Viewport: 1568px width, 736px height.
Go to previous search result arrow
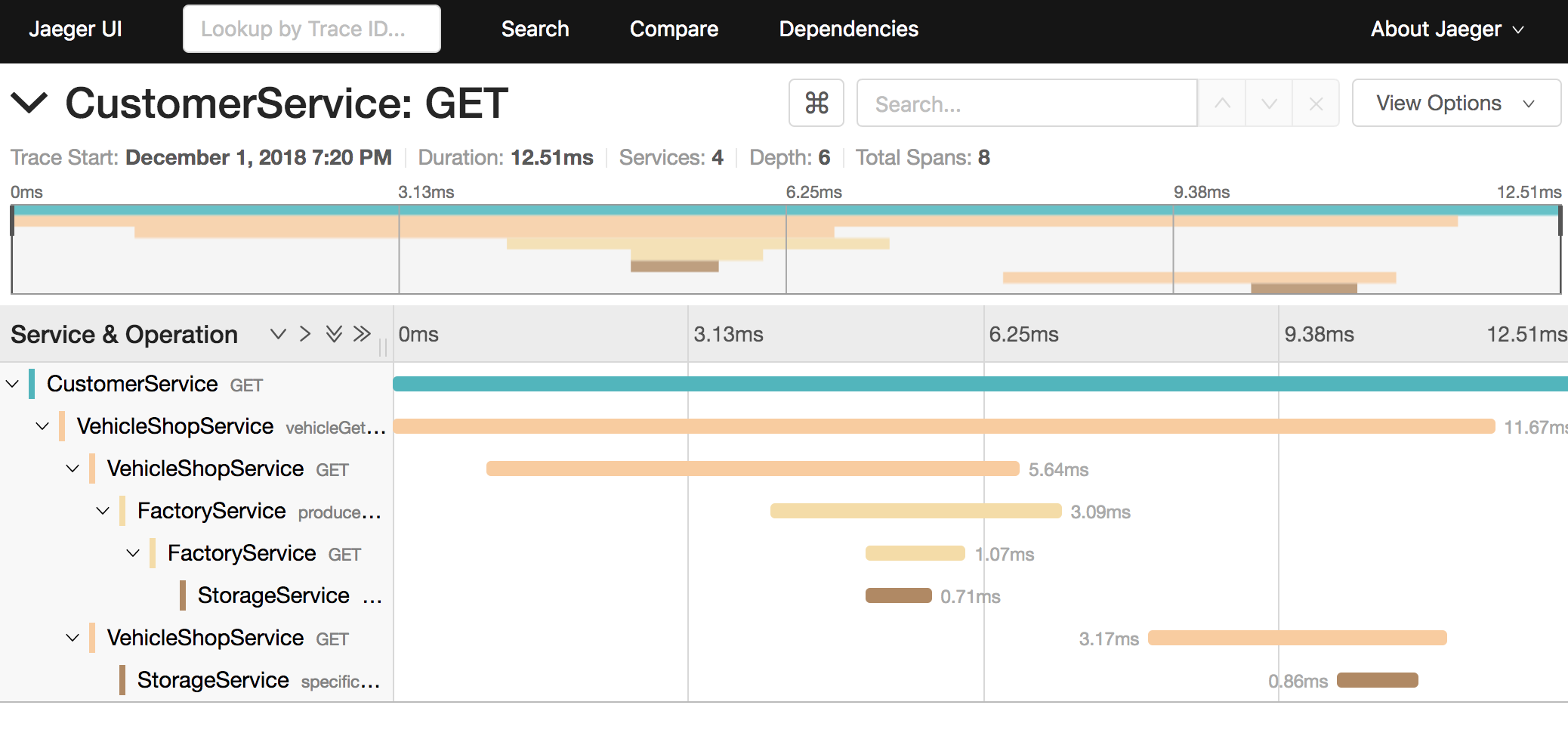click(1222, 103)
